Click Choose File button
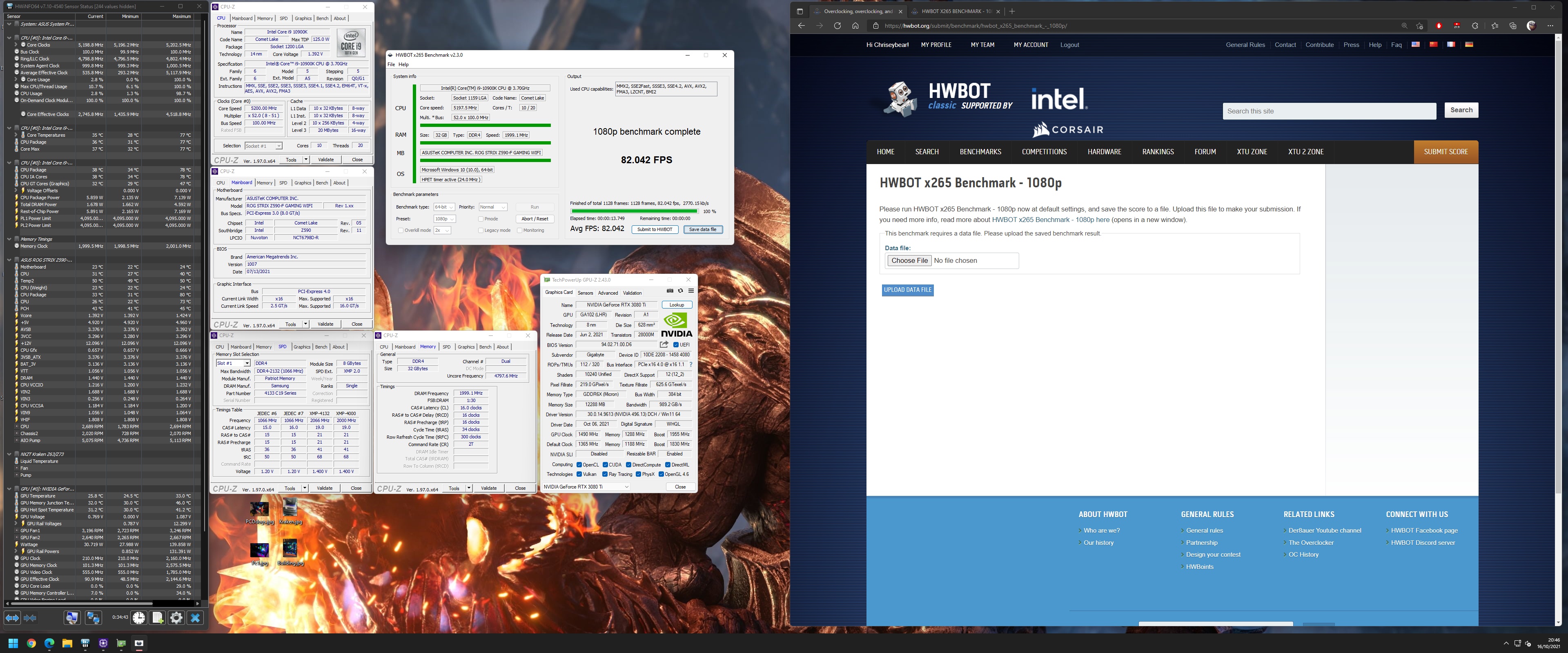The height and width of the screenshot is (653, 1568). tap(909, 260)
